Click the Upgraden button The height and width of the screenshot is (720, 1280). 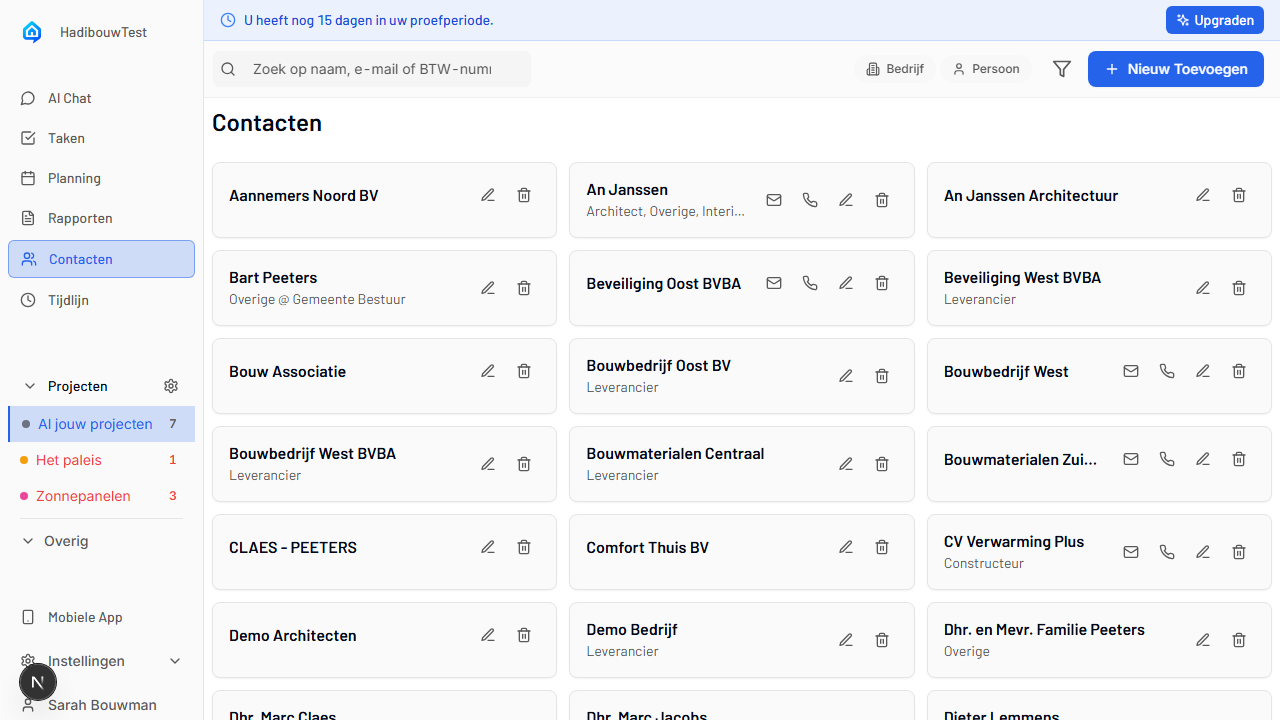tap(1214, 20)
